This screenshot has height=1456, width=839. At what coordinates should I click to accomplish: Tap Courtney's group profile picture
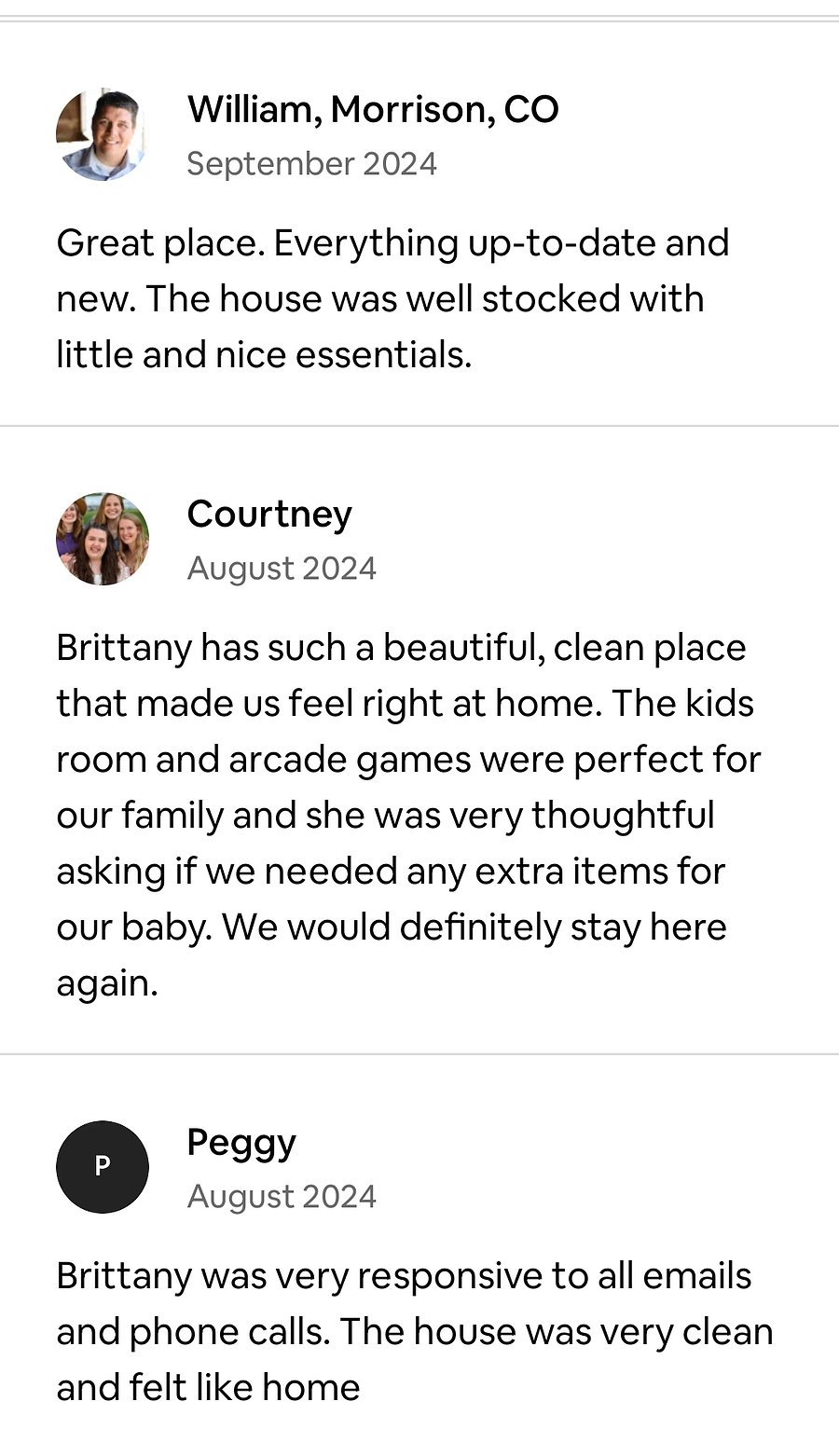pyautogui.click(x=103, y=539)
